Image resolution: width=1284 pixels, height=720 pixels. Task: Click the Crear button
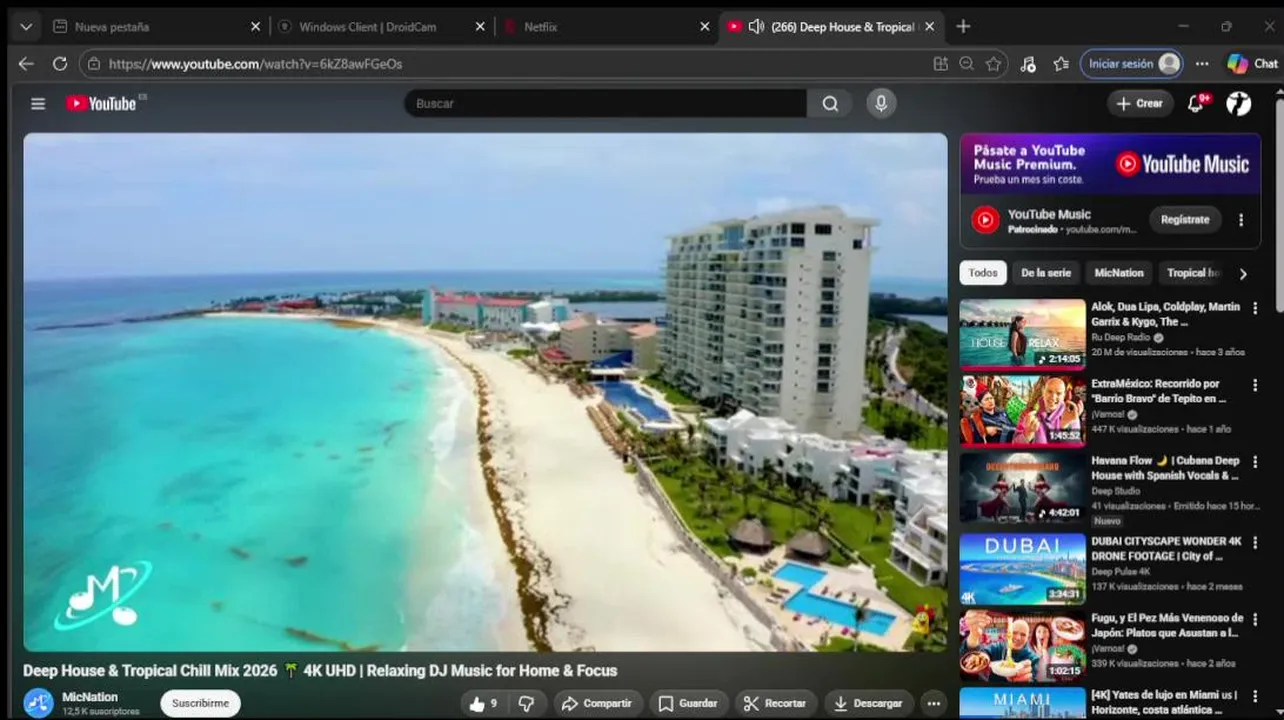(x=1140, y=103)
